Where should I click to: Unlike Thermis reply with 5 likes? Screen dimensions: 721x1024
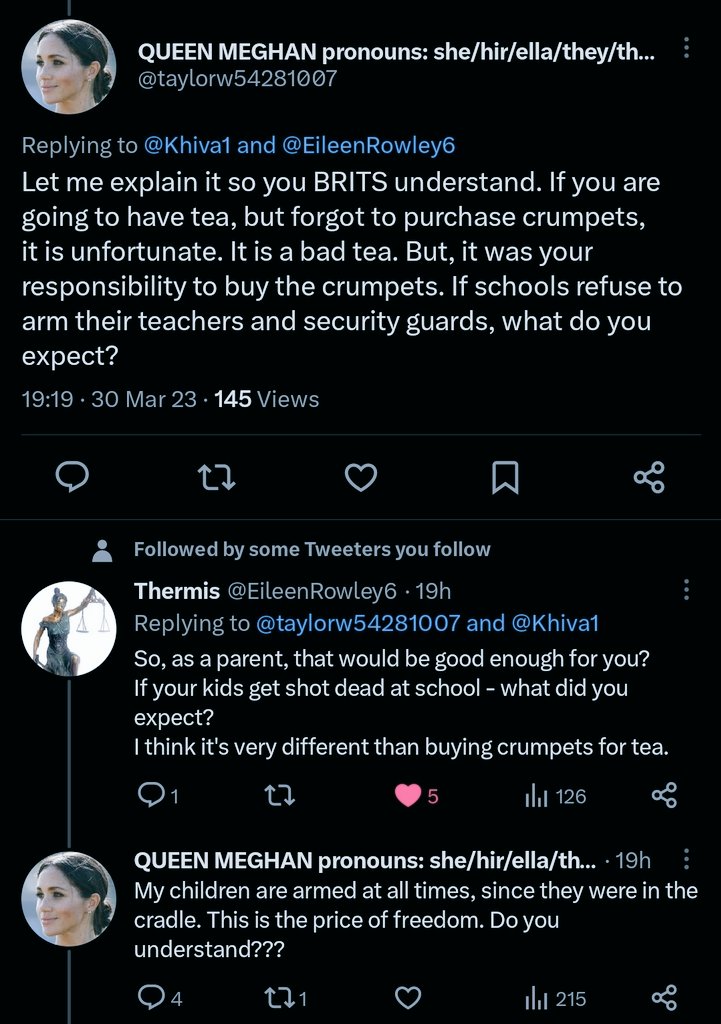coord(408,796)
